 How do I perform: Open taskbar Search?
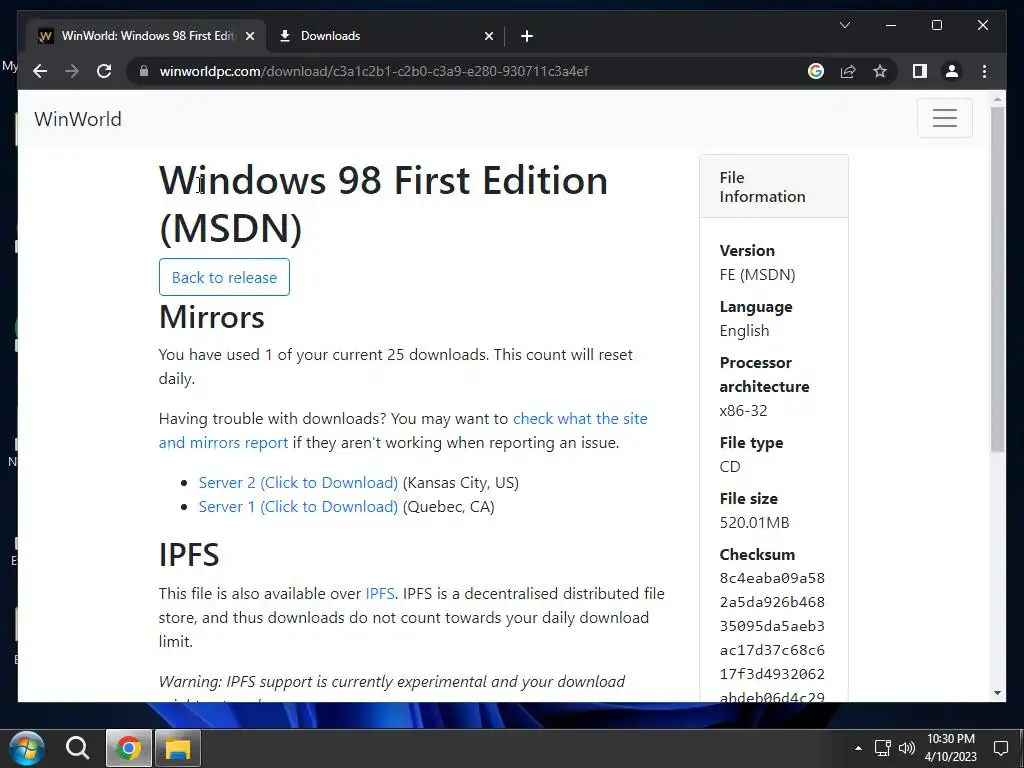point(77,748)
